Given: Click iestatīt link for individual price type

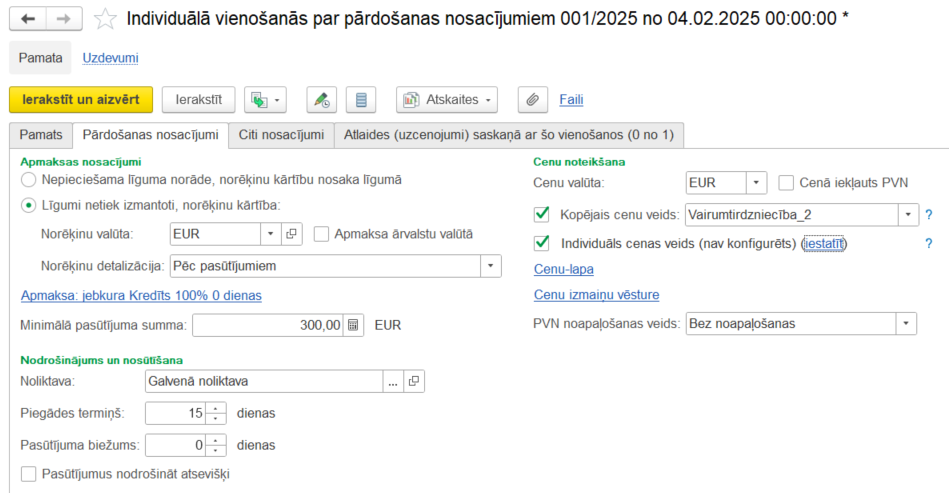Looking at the screenshot, I should 823,244.
